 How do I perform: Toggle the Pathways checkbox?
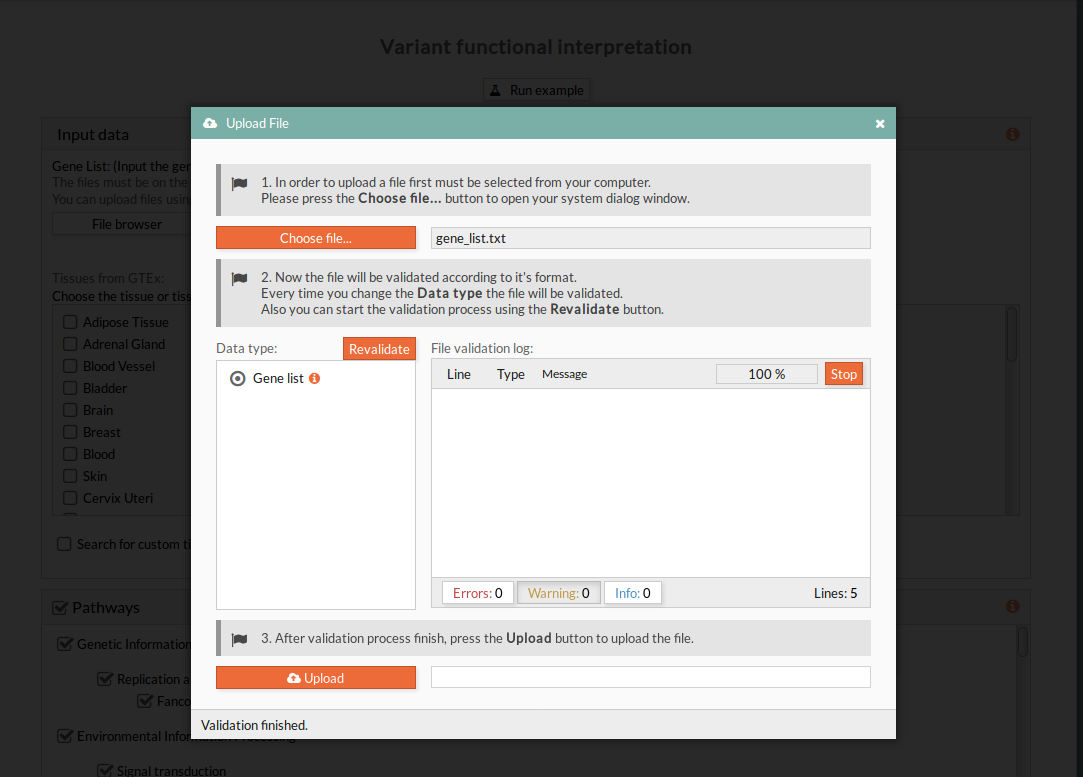(59, 607)
